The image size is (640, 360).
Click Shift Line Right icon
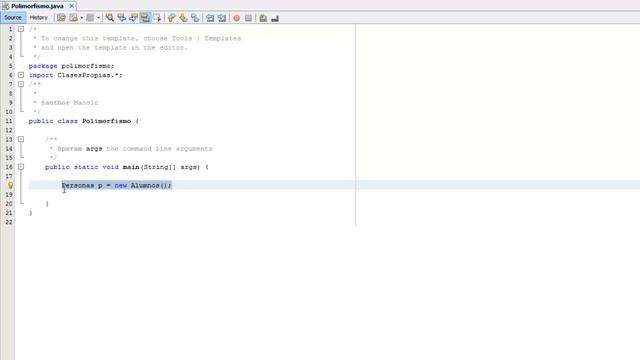pyautogui.click(x=222, y=18)
